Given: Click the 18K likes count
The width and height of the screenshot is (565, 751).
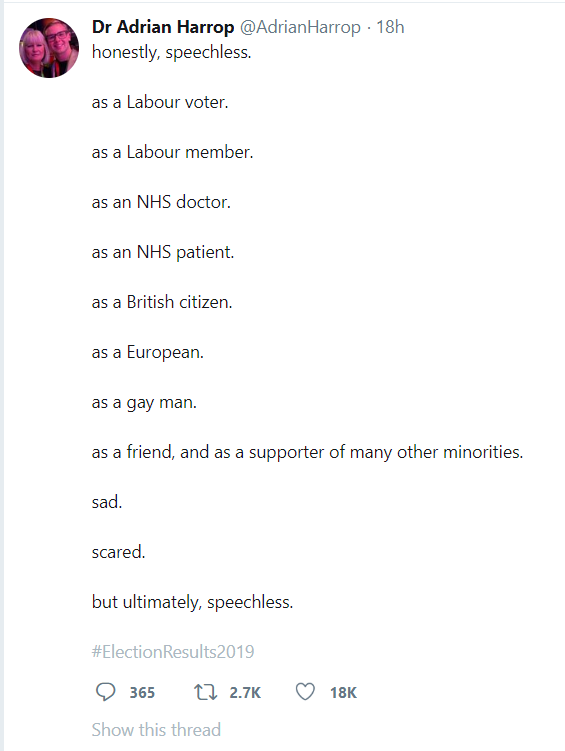Looking at the screenshot, I should 343,693.
